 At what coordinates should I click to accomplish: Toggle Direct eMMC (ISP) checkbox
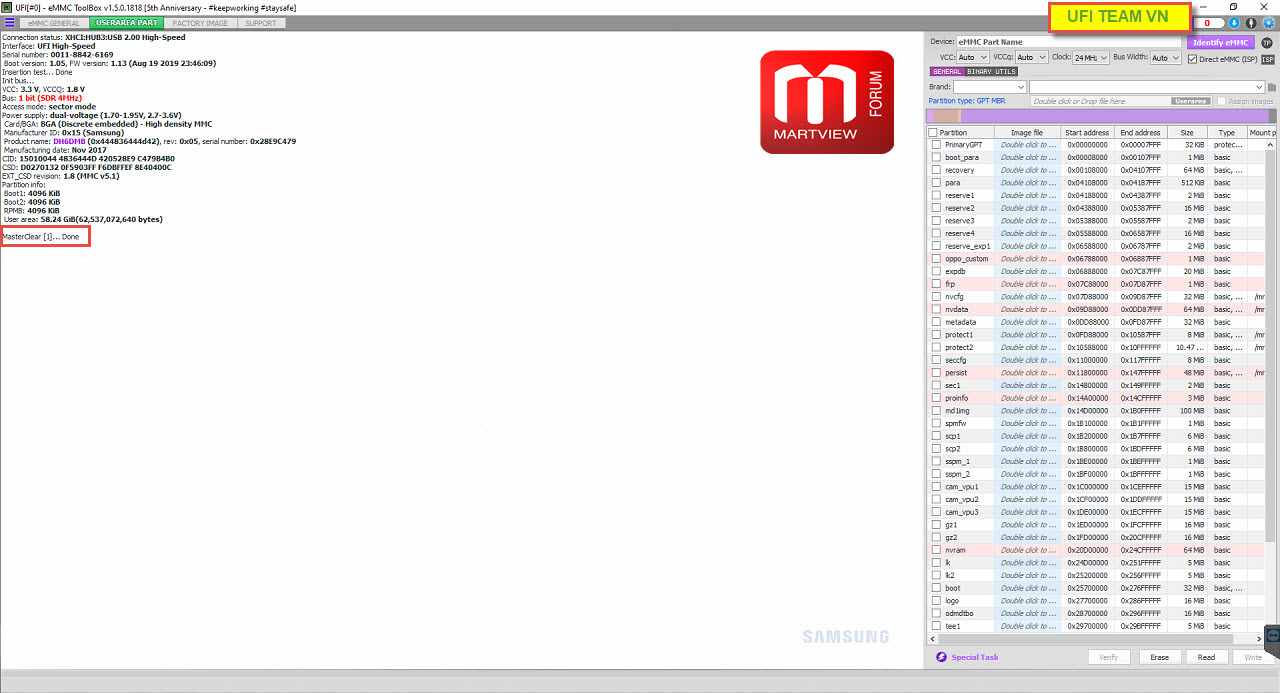[x=1192, y=59]
